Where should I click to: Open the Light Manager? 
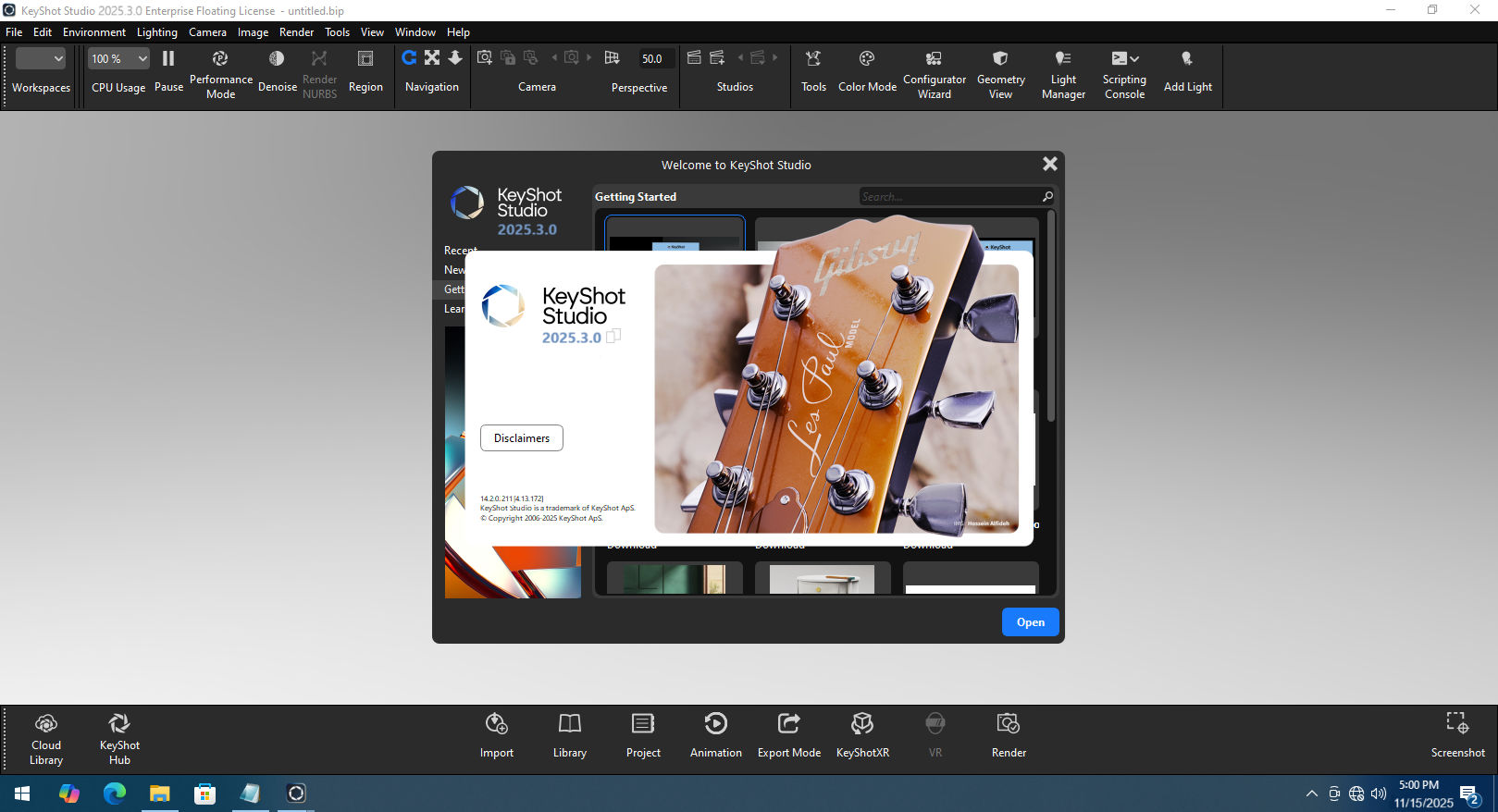[1063, 74]
